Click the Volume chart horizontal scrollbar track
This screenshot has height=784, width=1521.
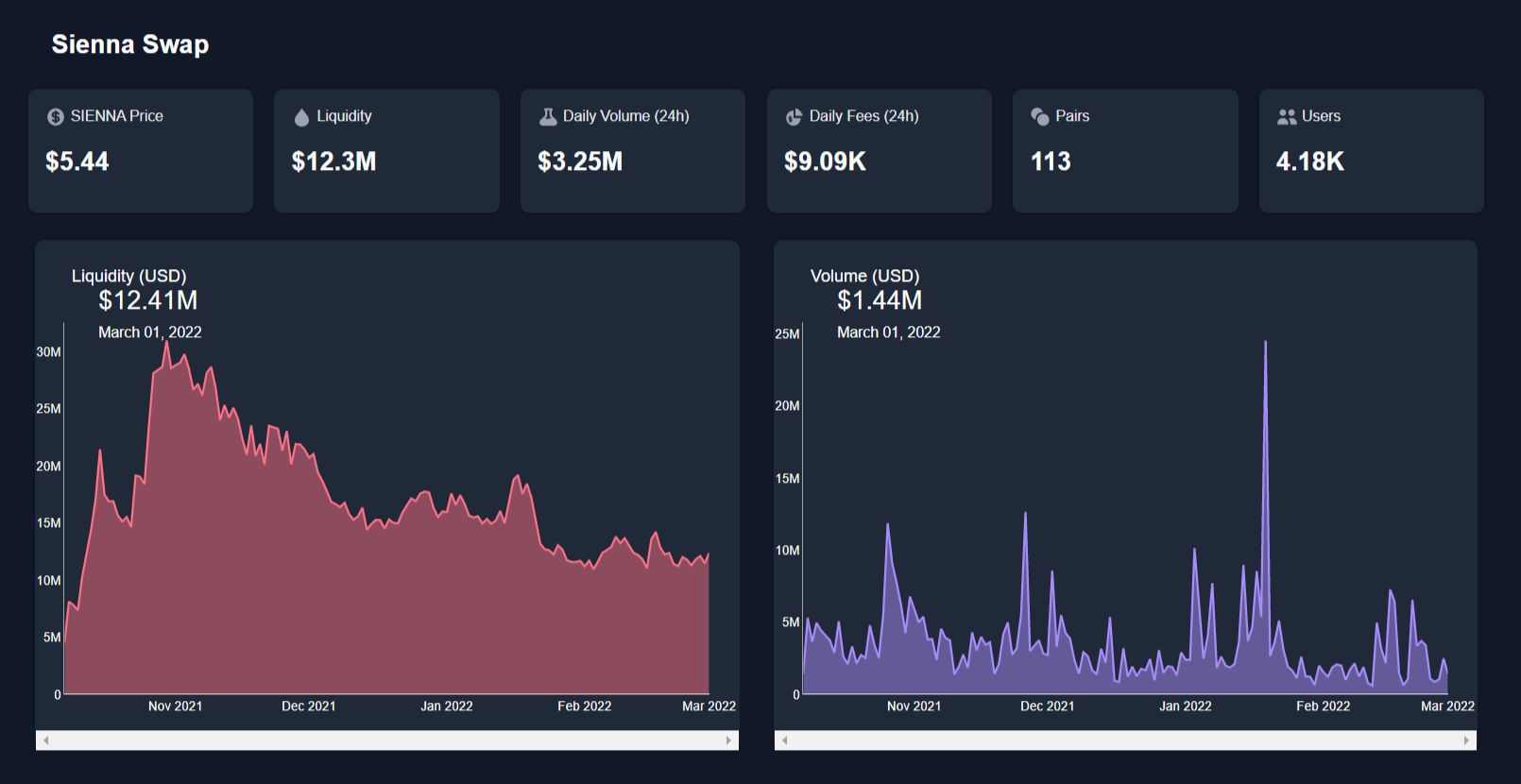coord(1125,741)
